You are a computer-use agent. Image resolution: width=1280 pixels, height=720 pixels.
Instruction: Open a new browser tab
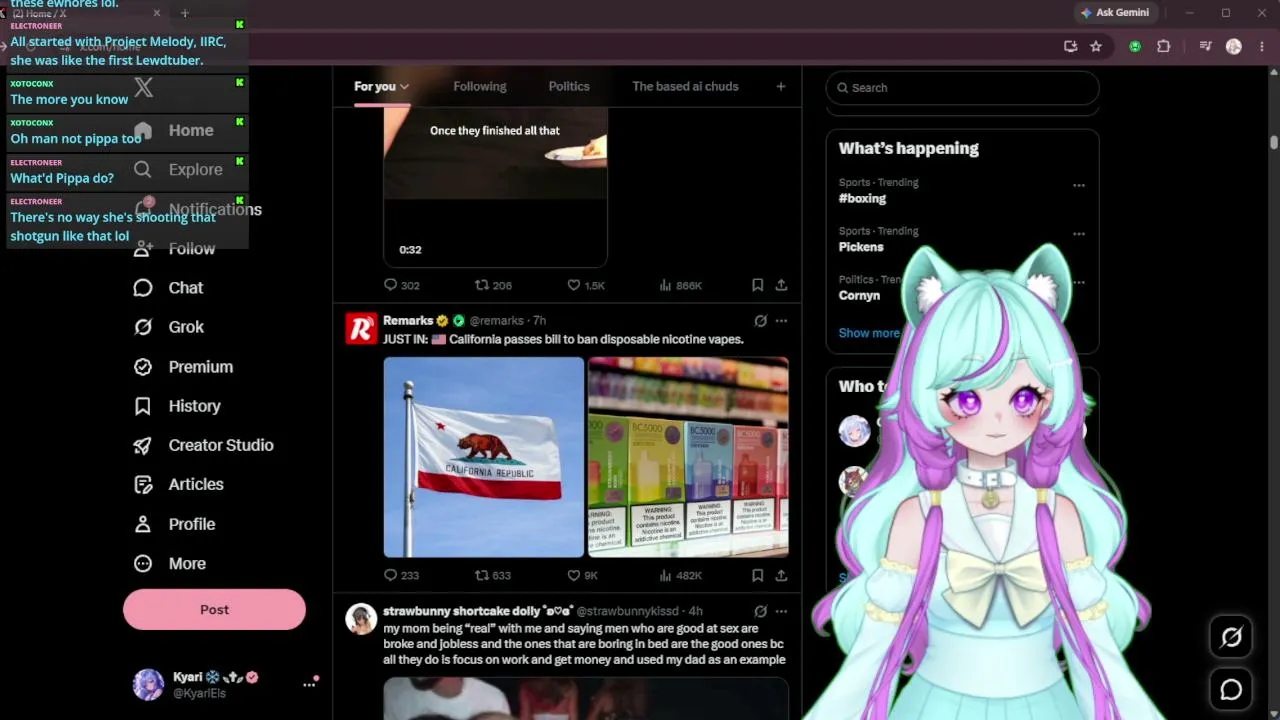[x=185, y=13]
